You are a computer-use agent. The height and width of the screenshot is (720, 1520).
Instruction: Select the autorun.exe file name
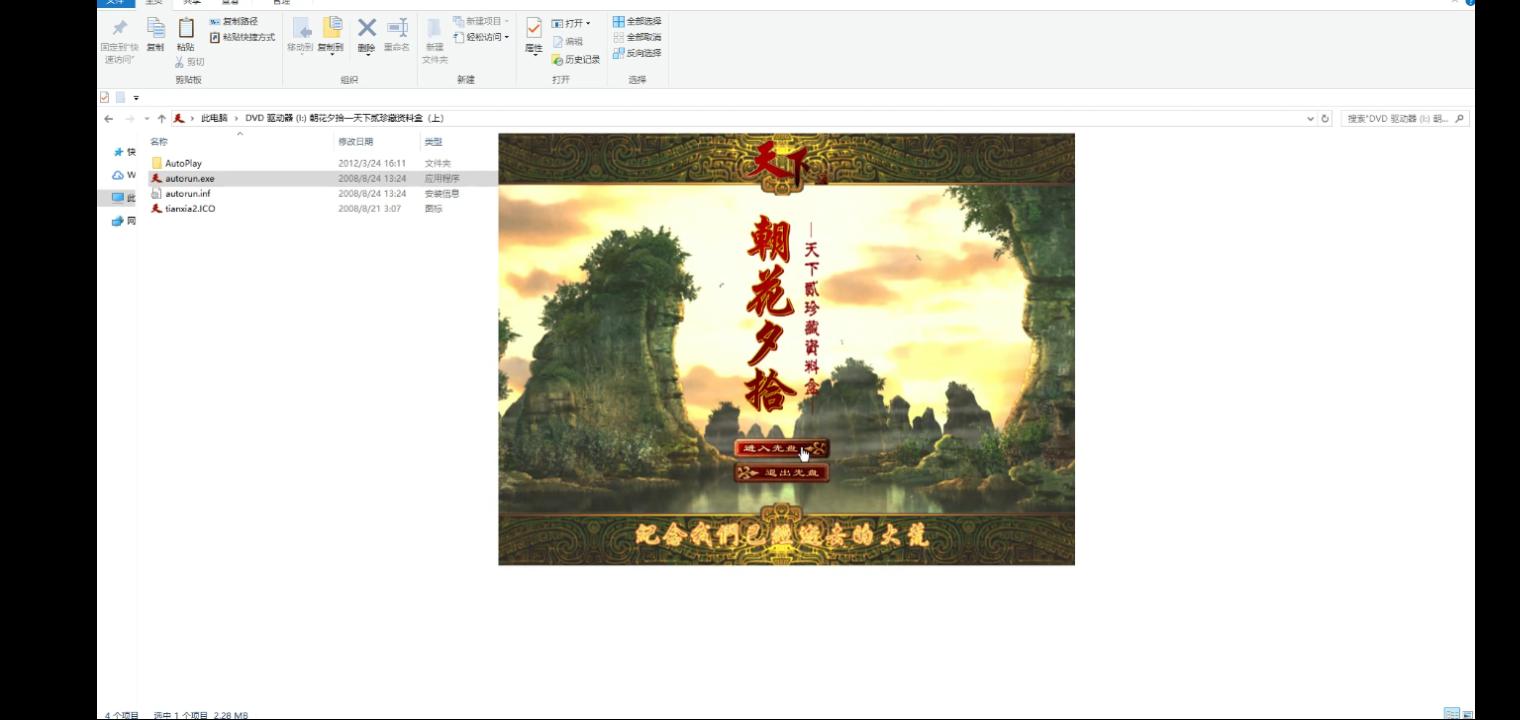(190, 178)
